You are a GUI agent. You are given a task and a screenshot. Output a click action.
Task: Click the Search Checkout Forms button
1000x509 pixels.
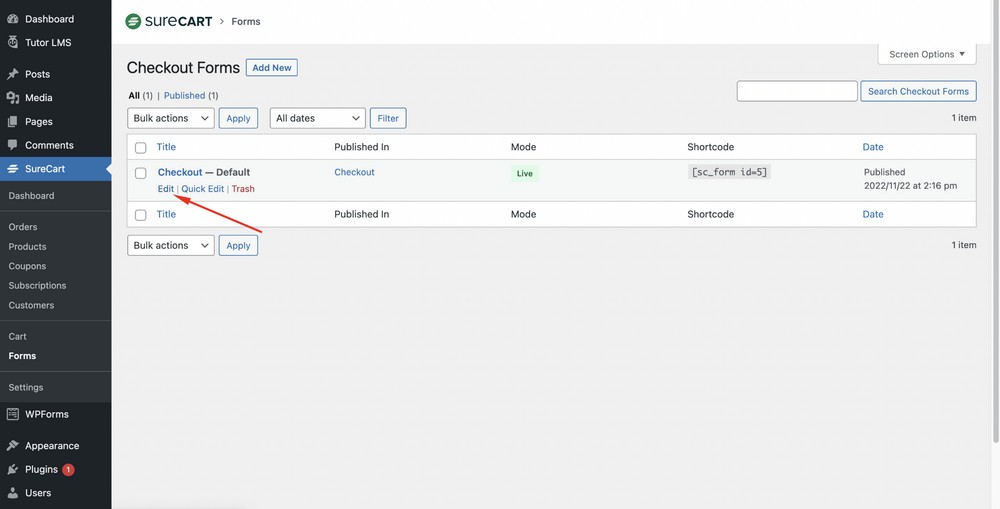click(x=918, y=91)
